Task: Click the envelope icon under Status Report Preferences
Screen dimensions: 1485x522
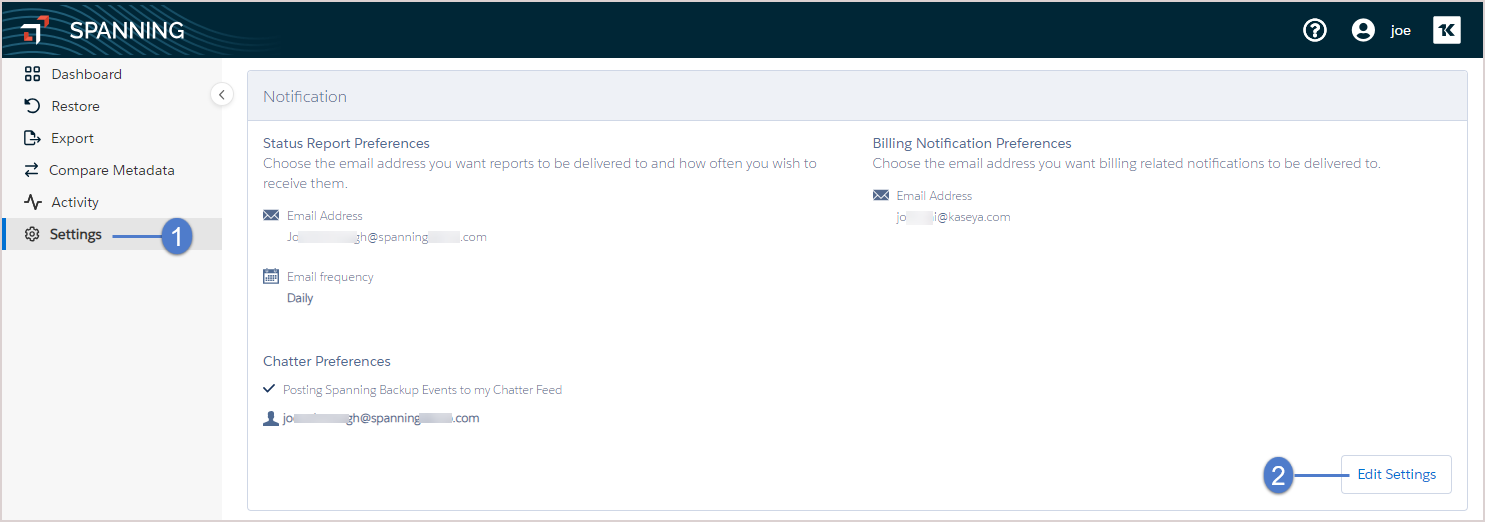Action: coord(271,215)
